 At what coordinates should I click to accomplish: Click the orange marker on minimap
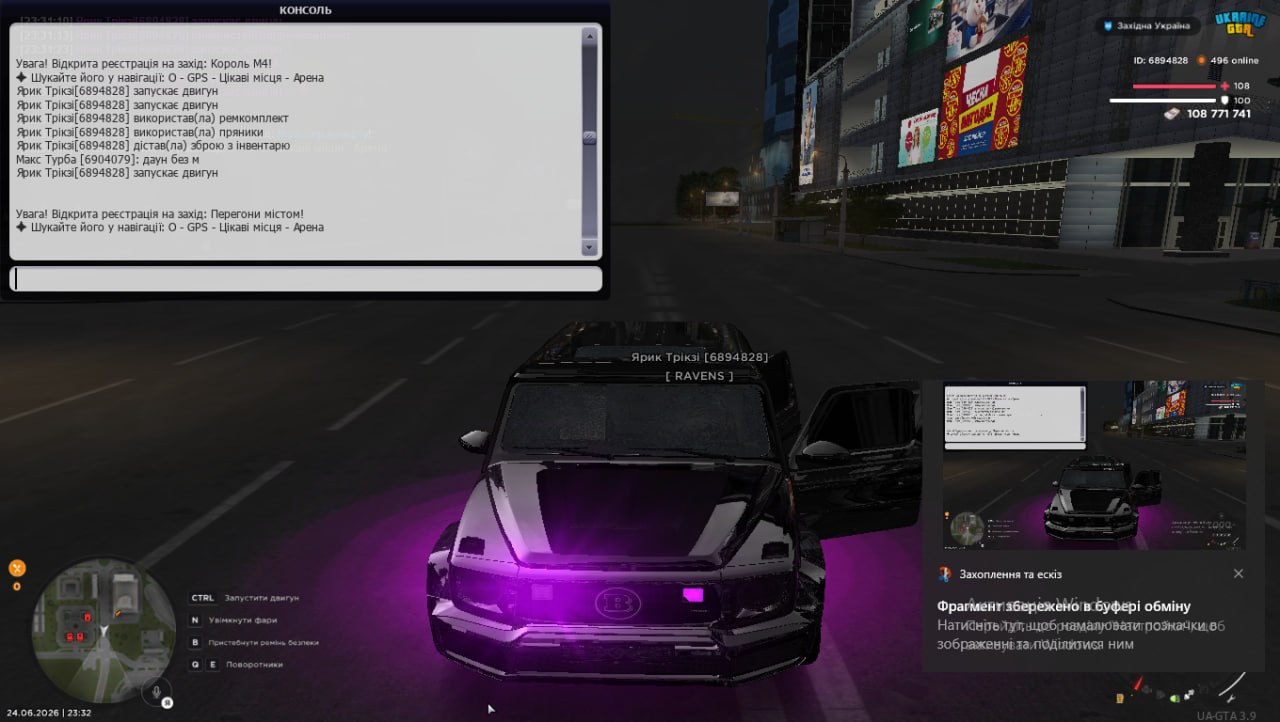[x=120, y=612]
